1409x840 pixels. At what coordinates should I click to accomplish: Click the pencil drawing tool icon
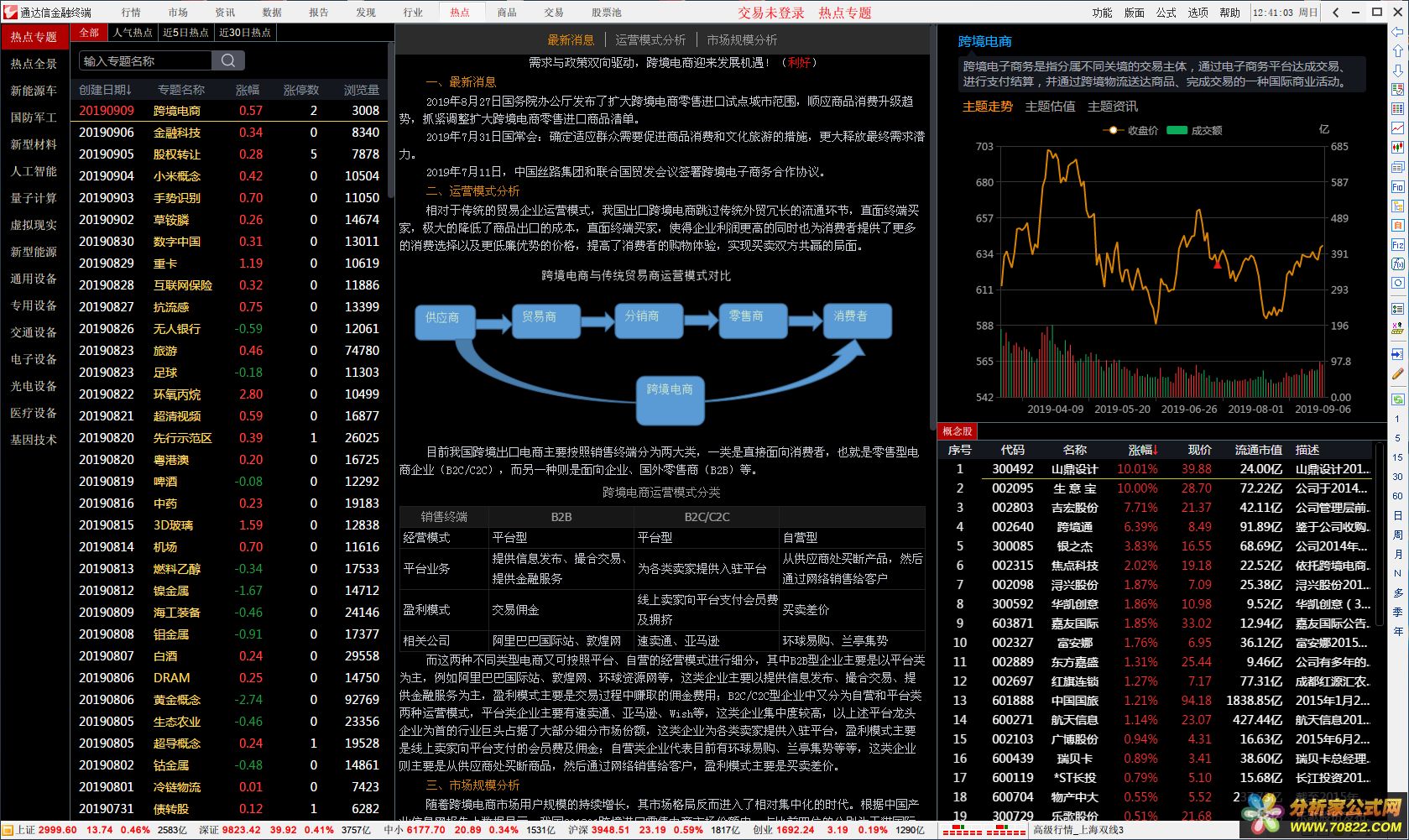click(1397, 373)
